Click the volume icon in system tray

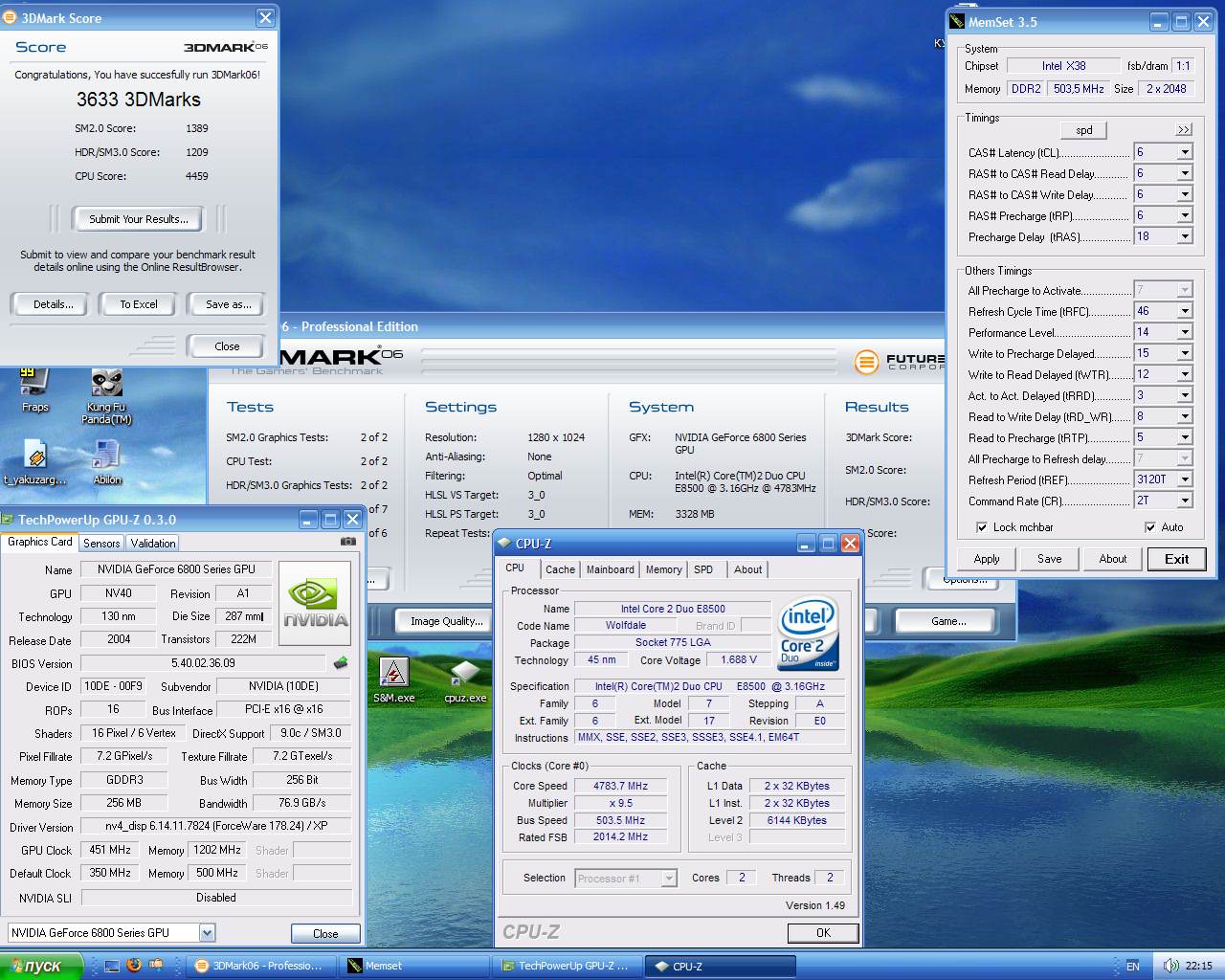(x=1170, y=966)
